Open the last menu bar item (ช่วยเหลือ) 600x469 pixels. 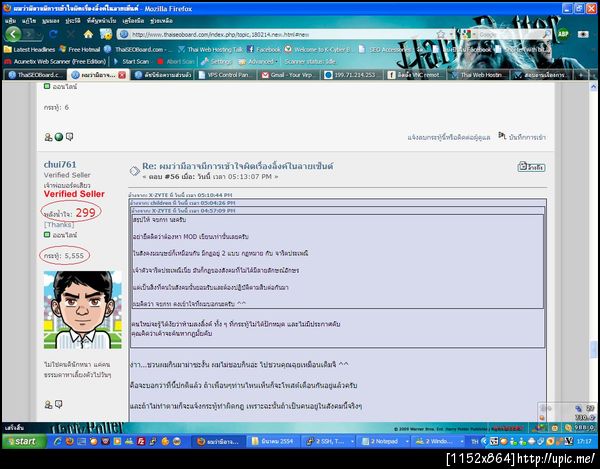click(161, 21)
